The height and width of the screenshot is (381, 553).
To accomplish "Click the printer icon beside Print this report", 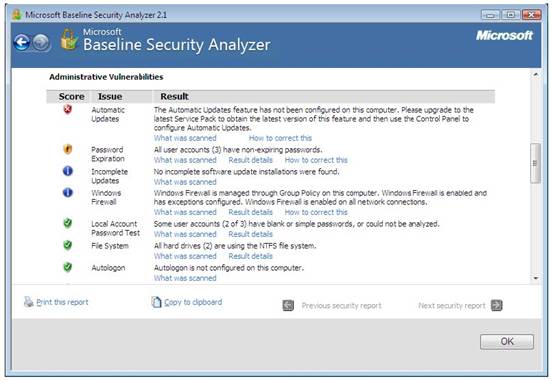I will 29,302.
